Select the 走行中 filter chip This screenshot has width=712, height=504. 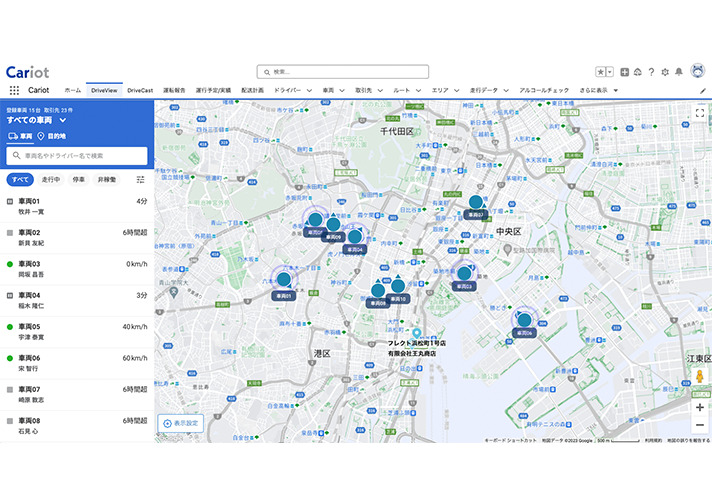click(x=50, y=180)
